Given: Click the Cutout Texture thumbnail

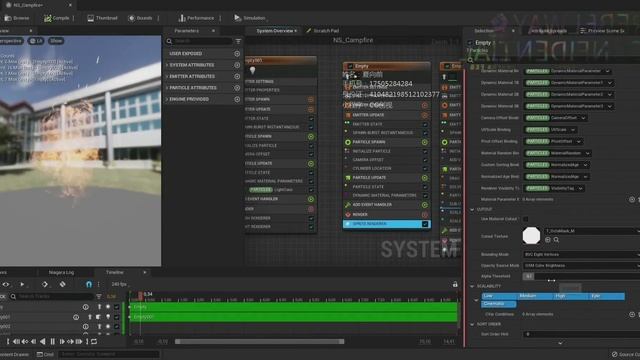Looking at the screenshot, I should [531, 236].
